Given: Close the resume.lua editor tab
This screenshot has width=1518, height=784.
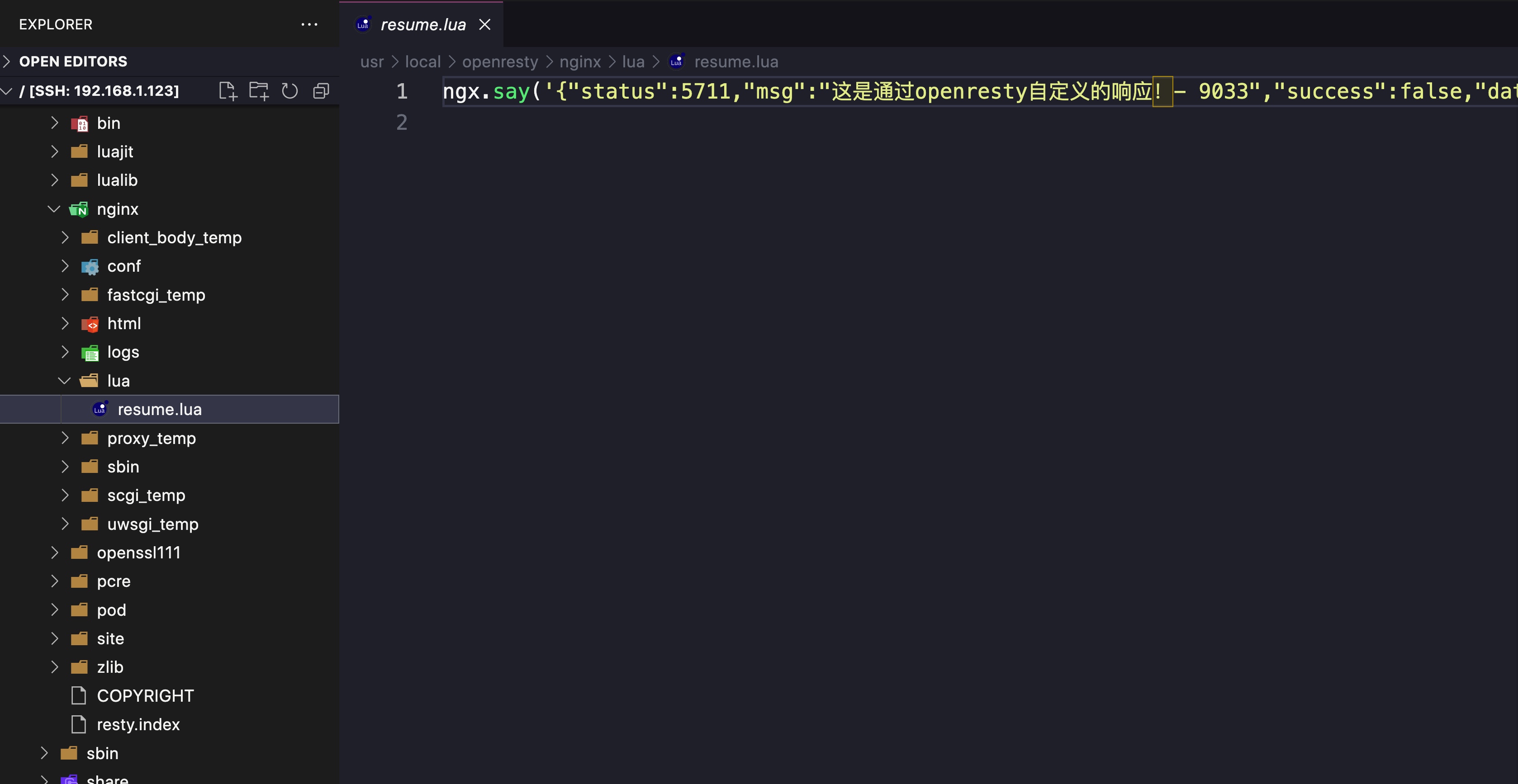Looking at the screenshot, I should click(x=484, y=24).
